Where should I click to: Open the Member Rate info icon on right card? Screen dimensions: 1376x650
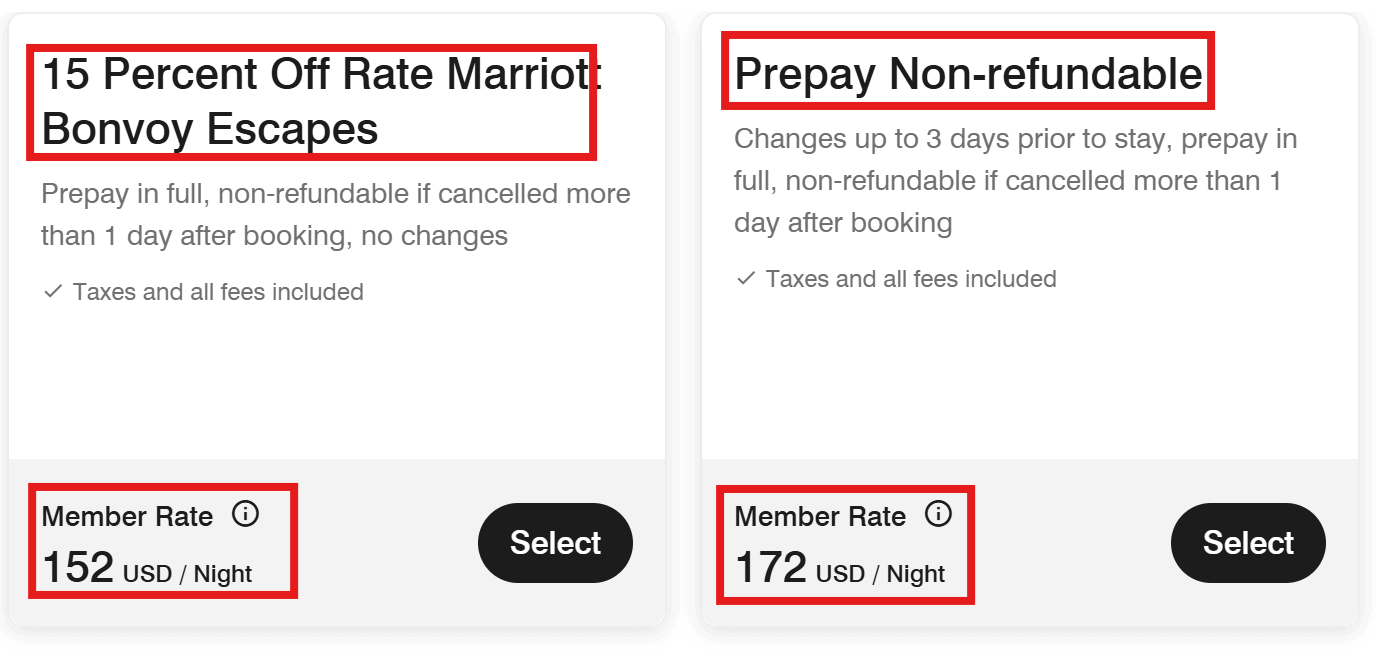click(938, 515)
